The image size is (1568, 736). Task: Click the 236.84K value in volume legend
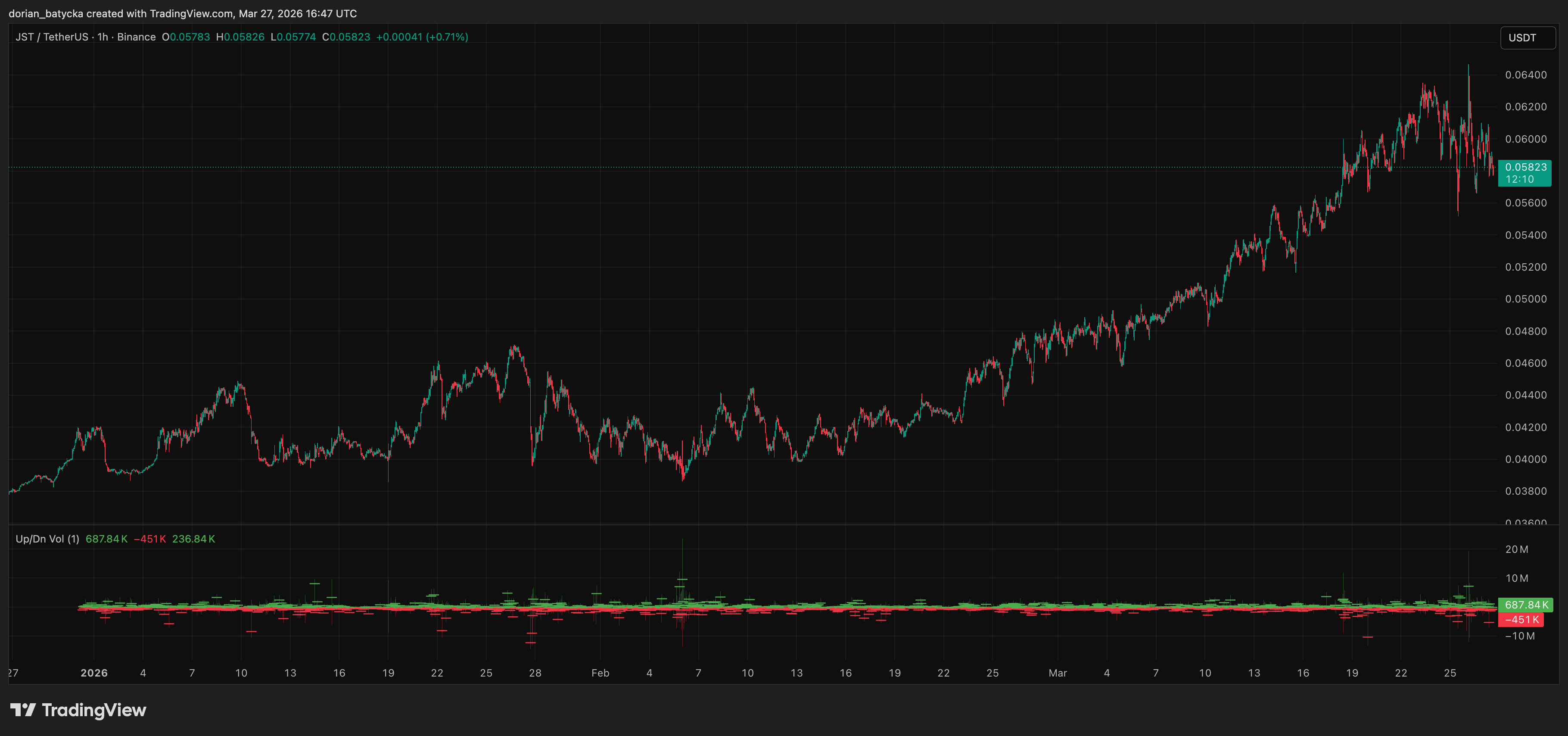coord(193,539)
